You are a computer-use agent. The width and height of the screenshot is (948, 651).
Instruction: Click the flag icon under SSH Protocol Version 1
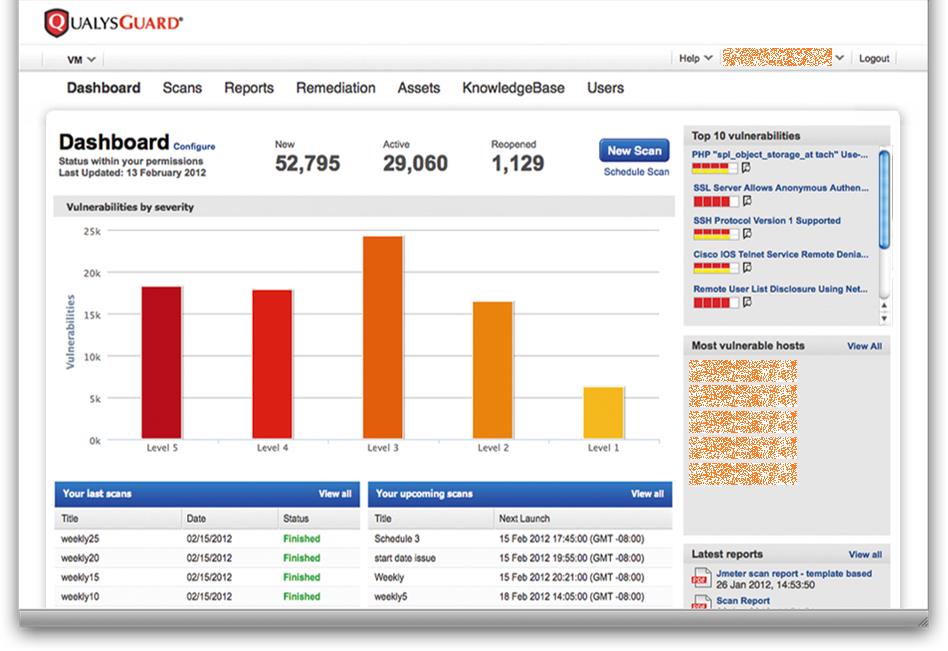pyautogui.click(x=748, y=233)
